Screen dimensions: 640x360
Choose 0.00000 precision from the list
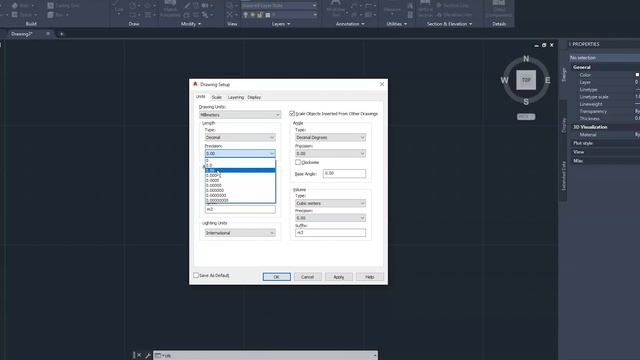tap(240, 185)
